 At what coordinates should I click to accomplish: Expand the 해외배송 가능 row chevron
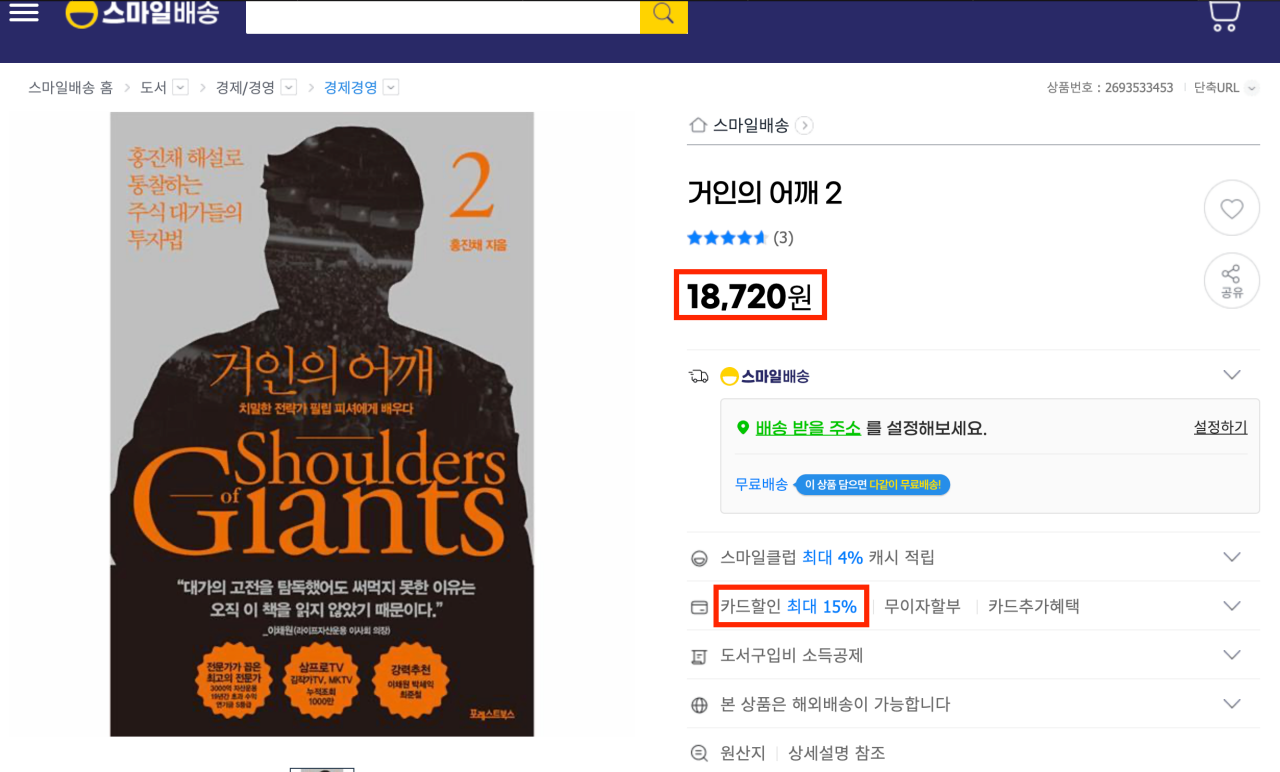[x=1232, y=704]
